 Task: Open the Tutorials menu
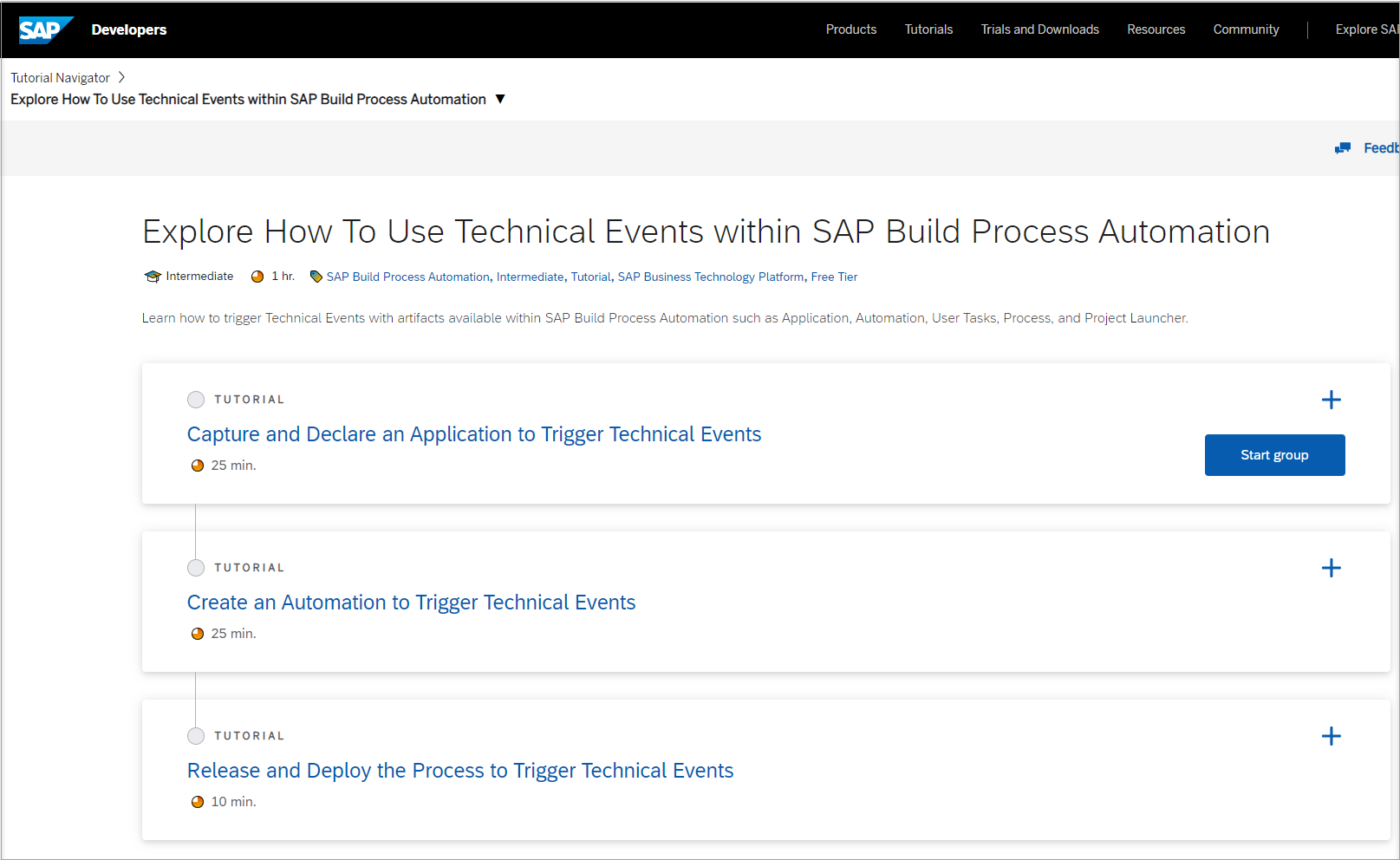click(x=928, y=29)
